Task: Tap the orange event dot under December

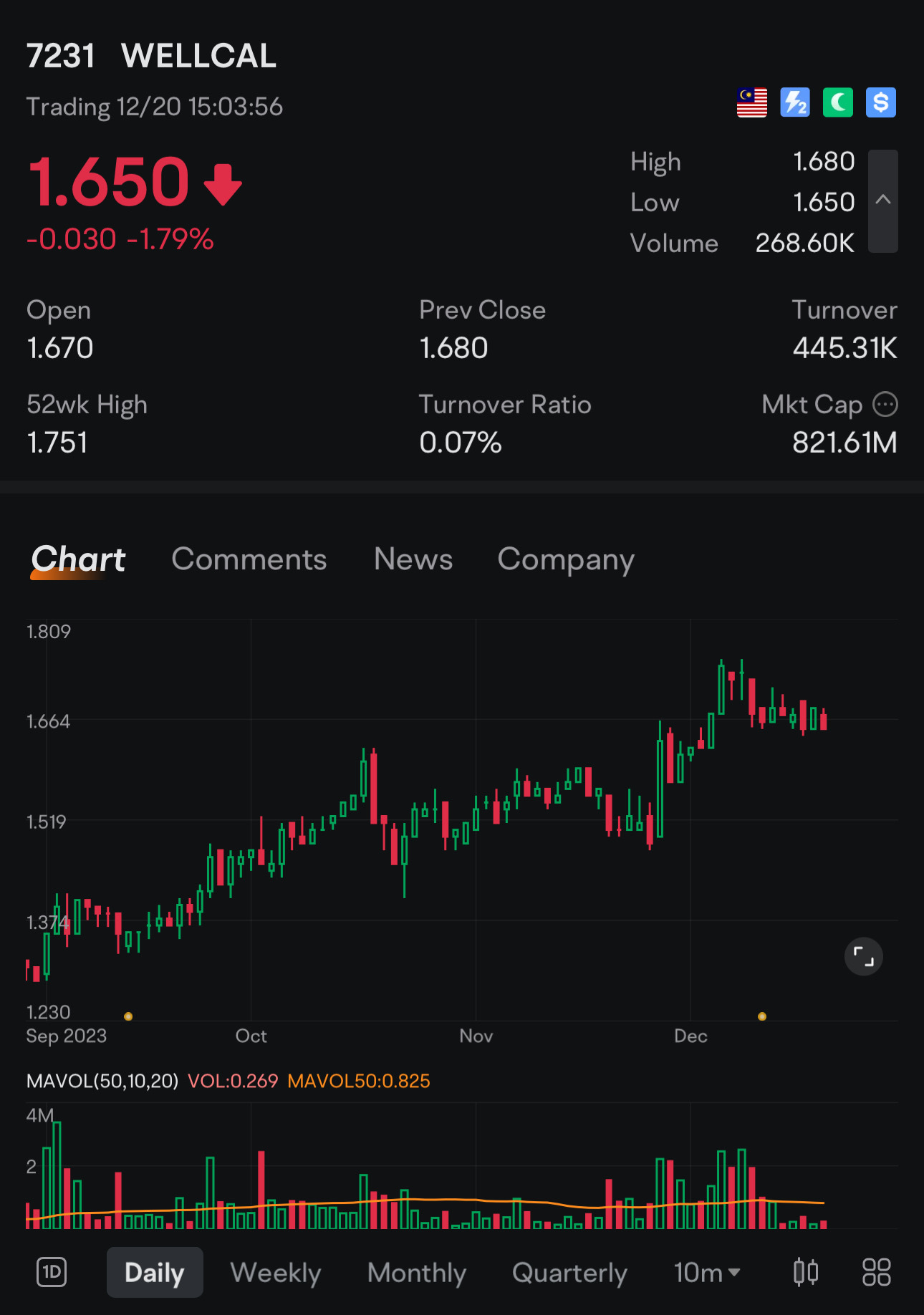Action: 762,1016
